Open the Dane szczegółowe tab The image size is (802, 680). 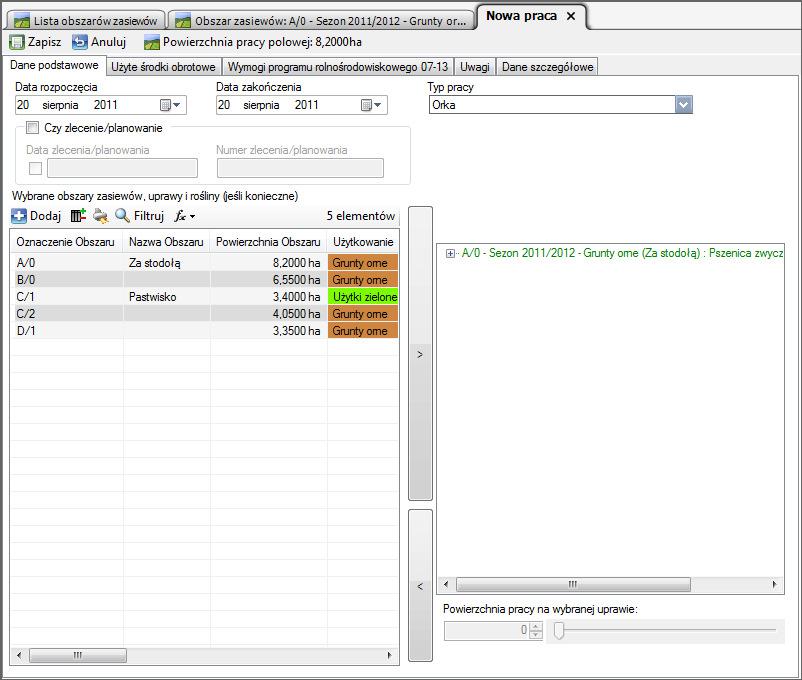pos(547,67)
